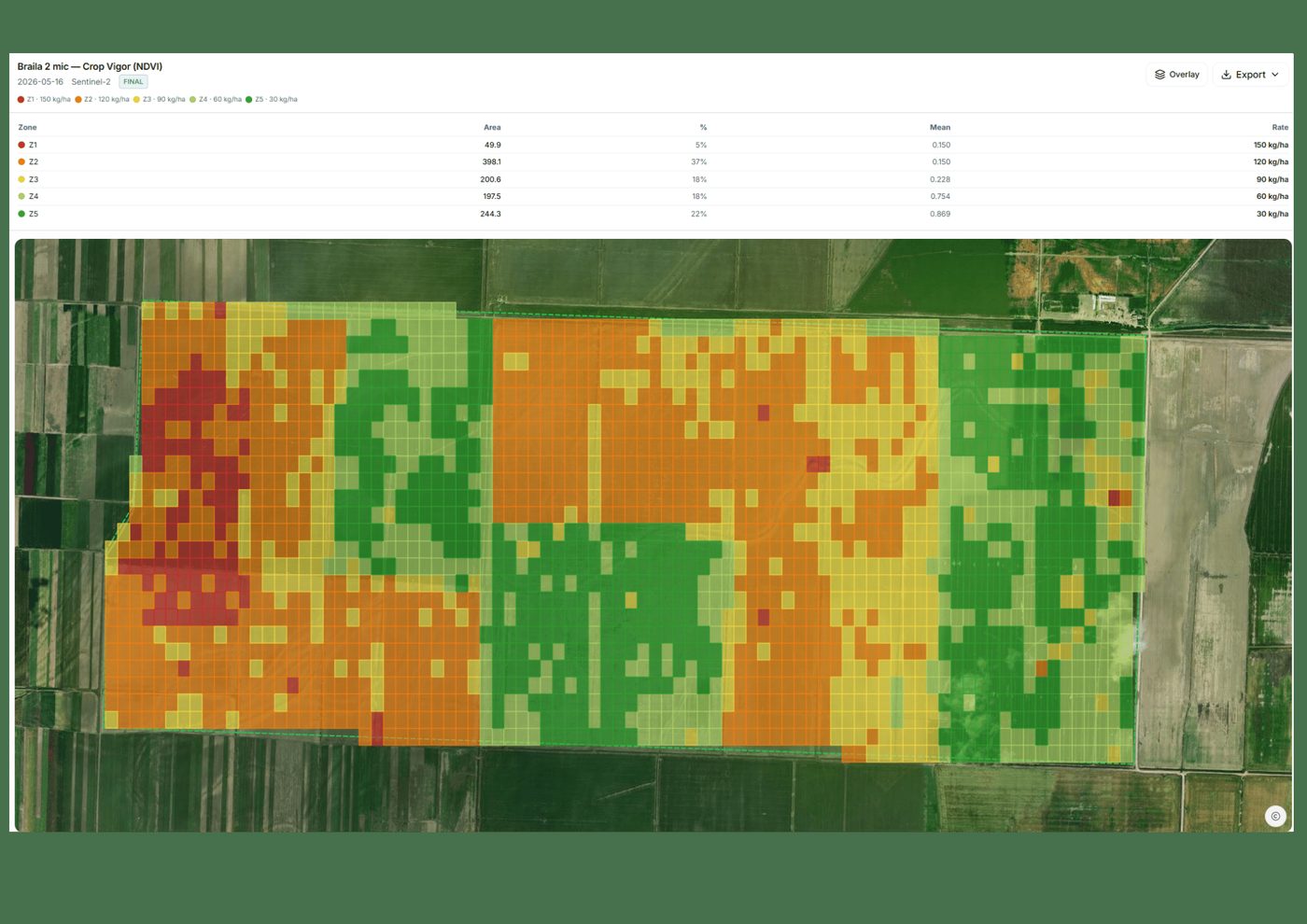Click the 90 kg/ha rate cell in the Z3 table row

[x=1272, y=180]
